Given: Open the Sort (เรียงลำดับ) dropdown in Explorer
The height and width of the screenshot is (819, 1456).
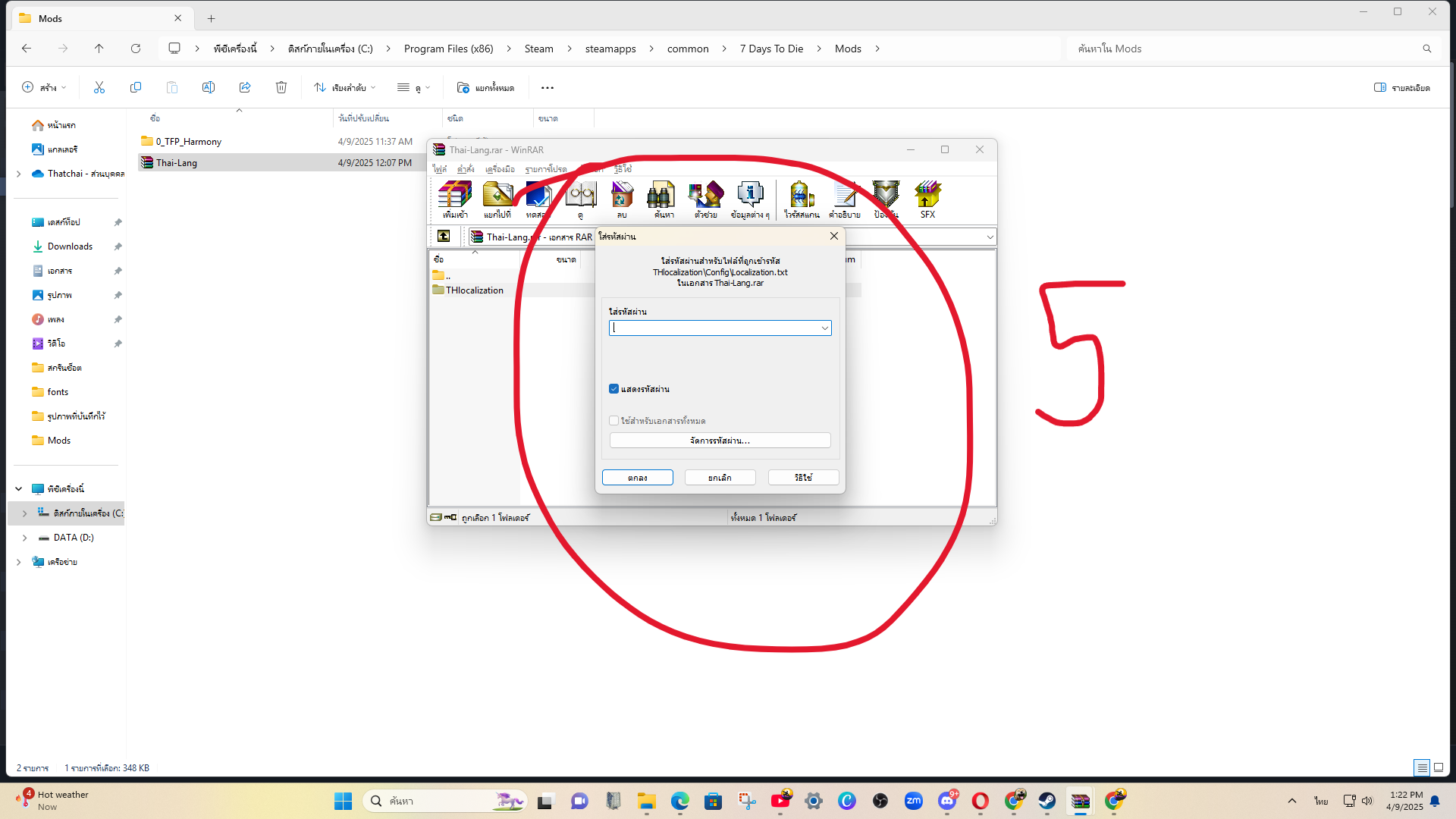Looking at the screenshot, I should 345,88.
